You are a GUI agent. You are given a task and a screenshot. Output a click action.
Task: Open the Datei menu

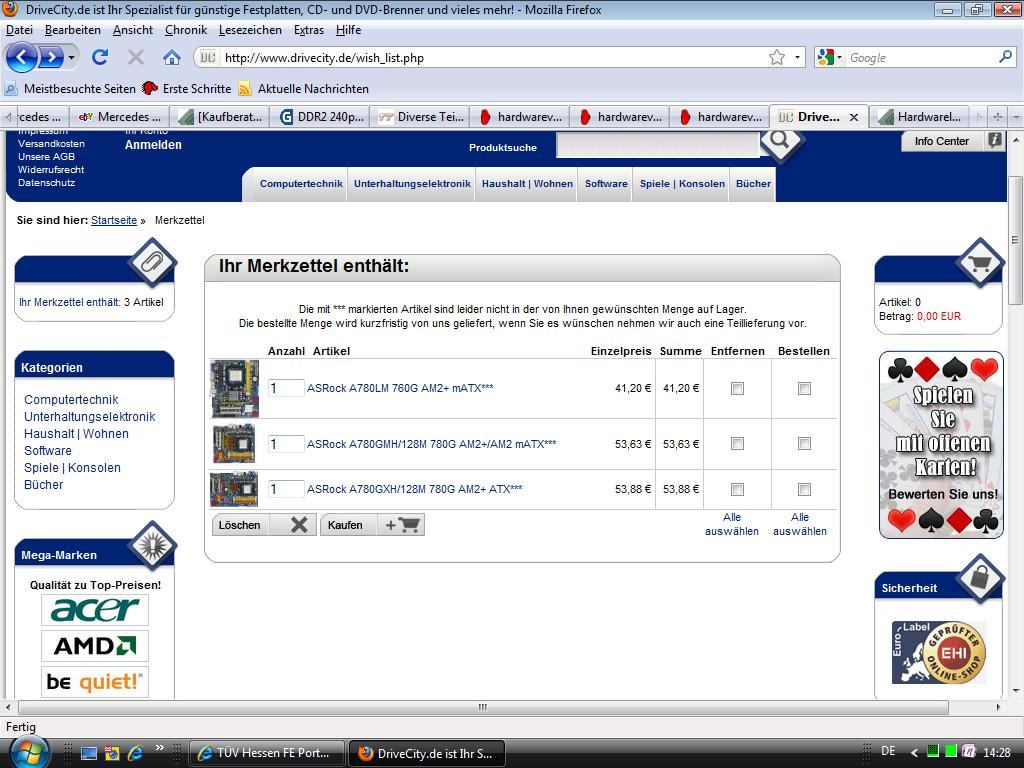(x=19, y=30)
